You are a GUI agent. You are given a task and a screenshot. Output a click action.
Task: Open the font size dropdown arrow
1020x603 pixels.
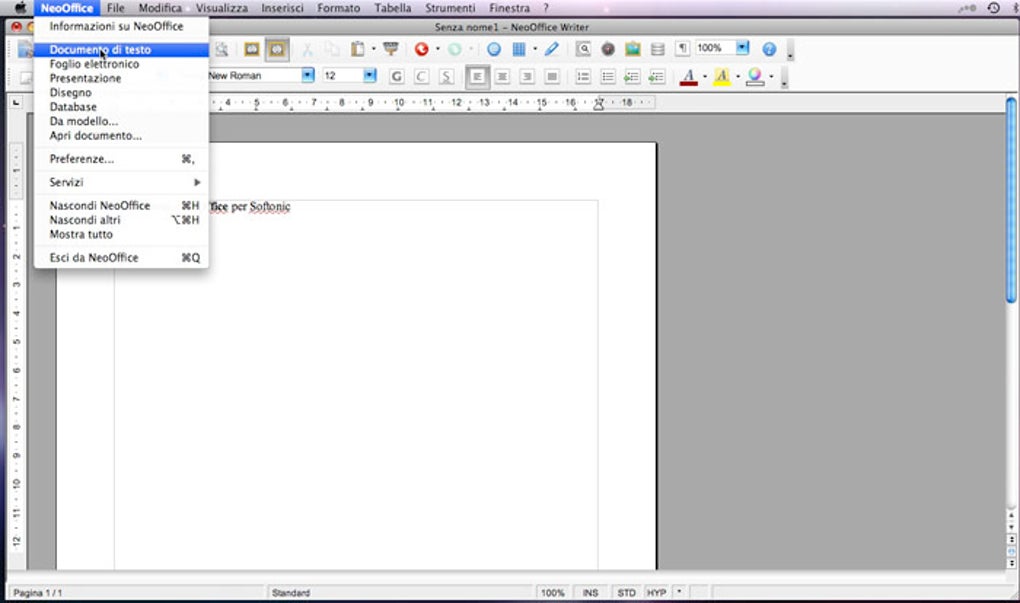pos(370,75)
